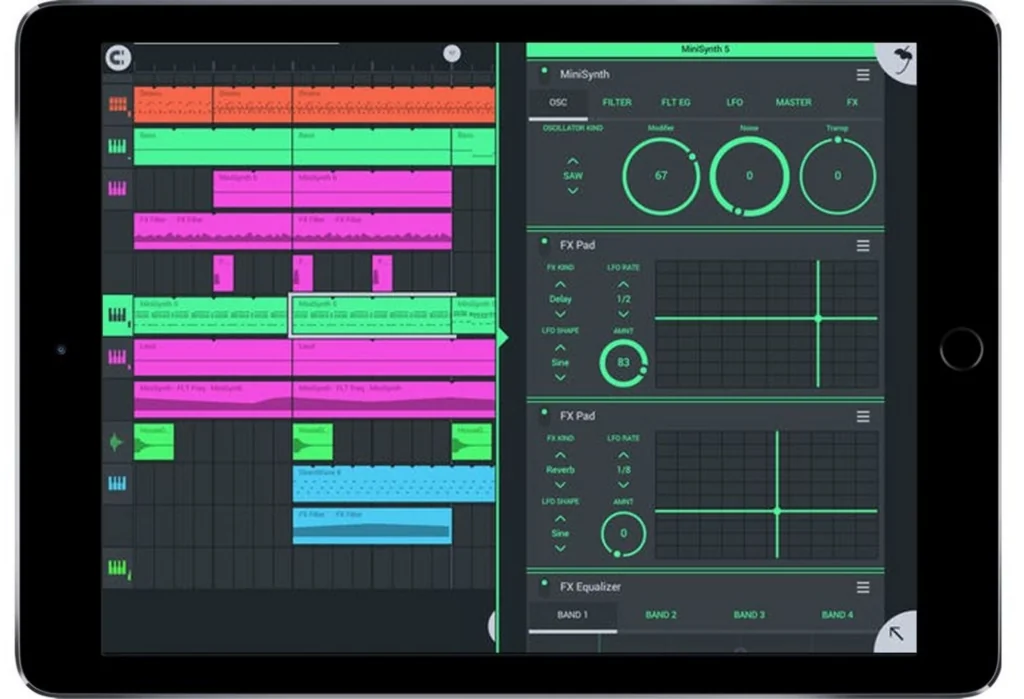Select the blue SuperWave pattern clip
The image size is (1024, 699).
[394, 484]
